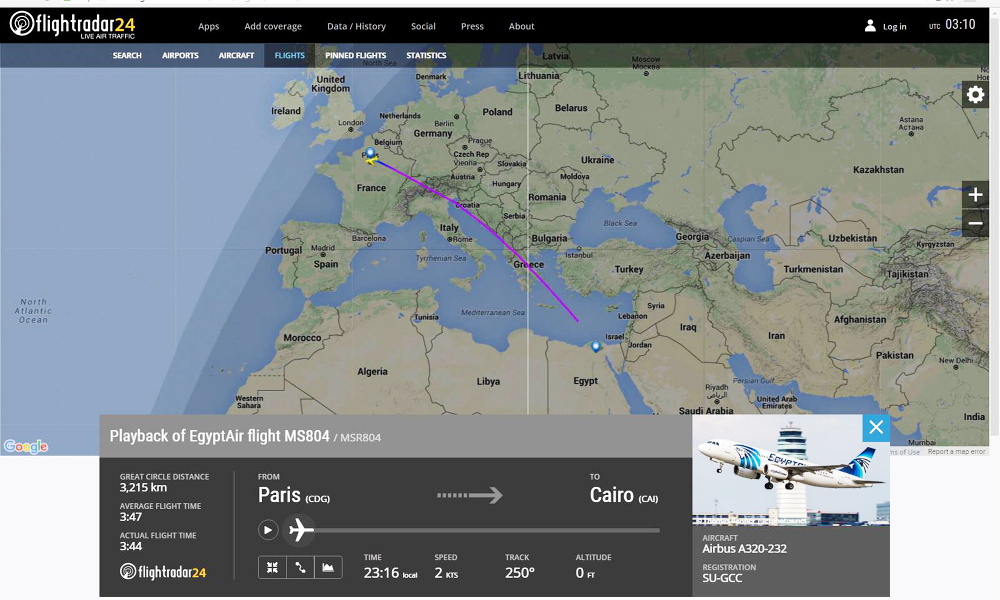Click the Log in link

894,27
